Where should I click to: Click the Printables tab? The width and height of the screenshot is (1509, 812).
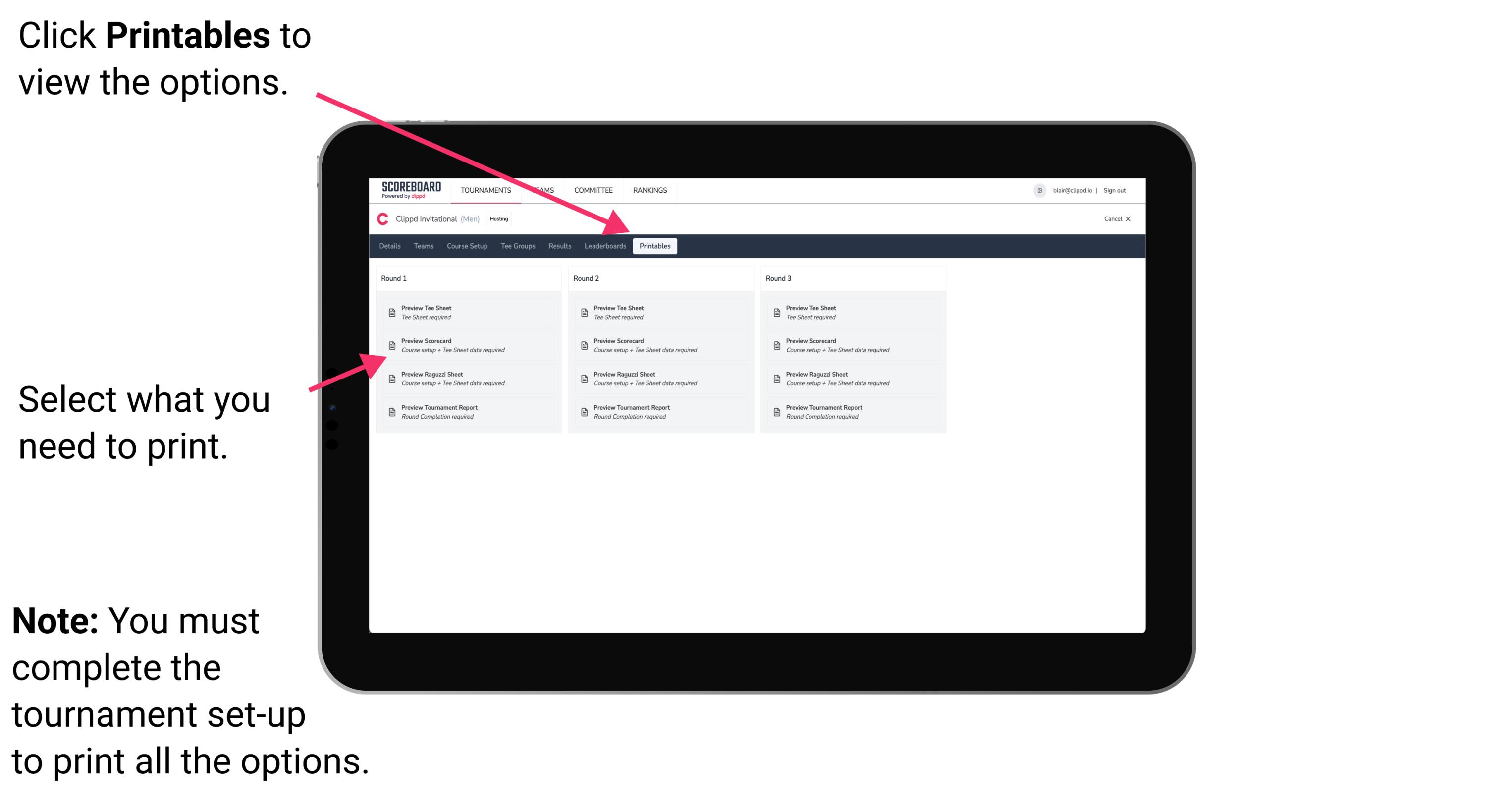655,246
